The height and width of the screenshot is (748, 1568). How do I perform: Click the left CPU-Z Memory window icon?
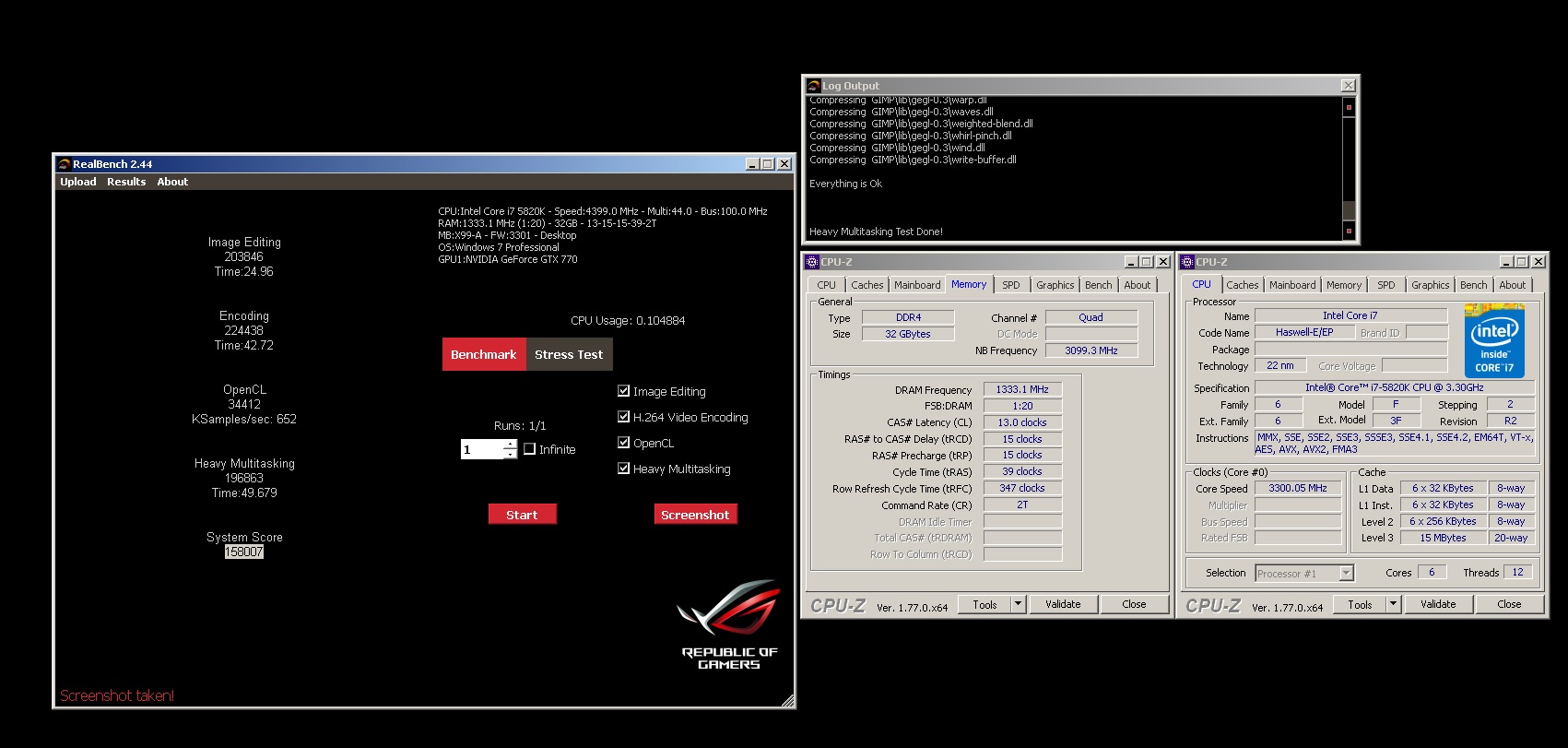pos(813,262)
